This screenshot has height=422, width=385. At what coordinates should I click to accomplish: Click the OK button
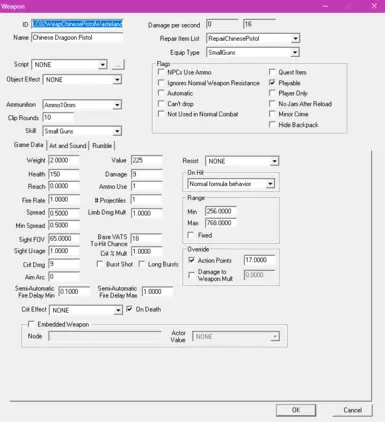coord(296,410)
